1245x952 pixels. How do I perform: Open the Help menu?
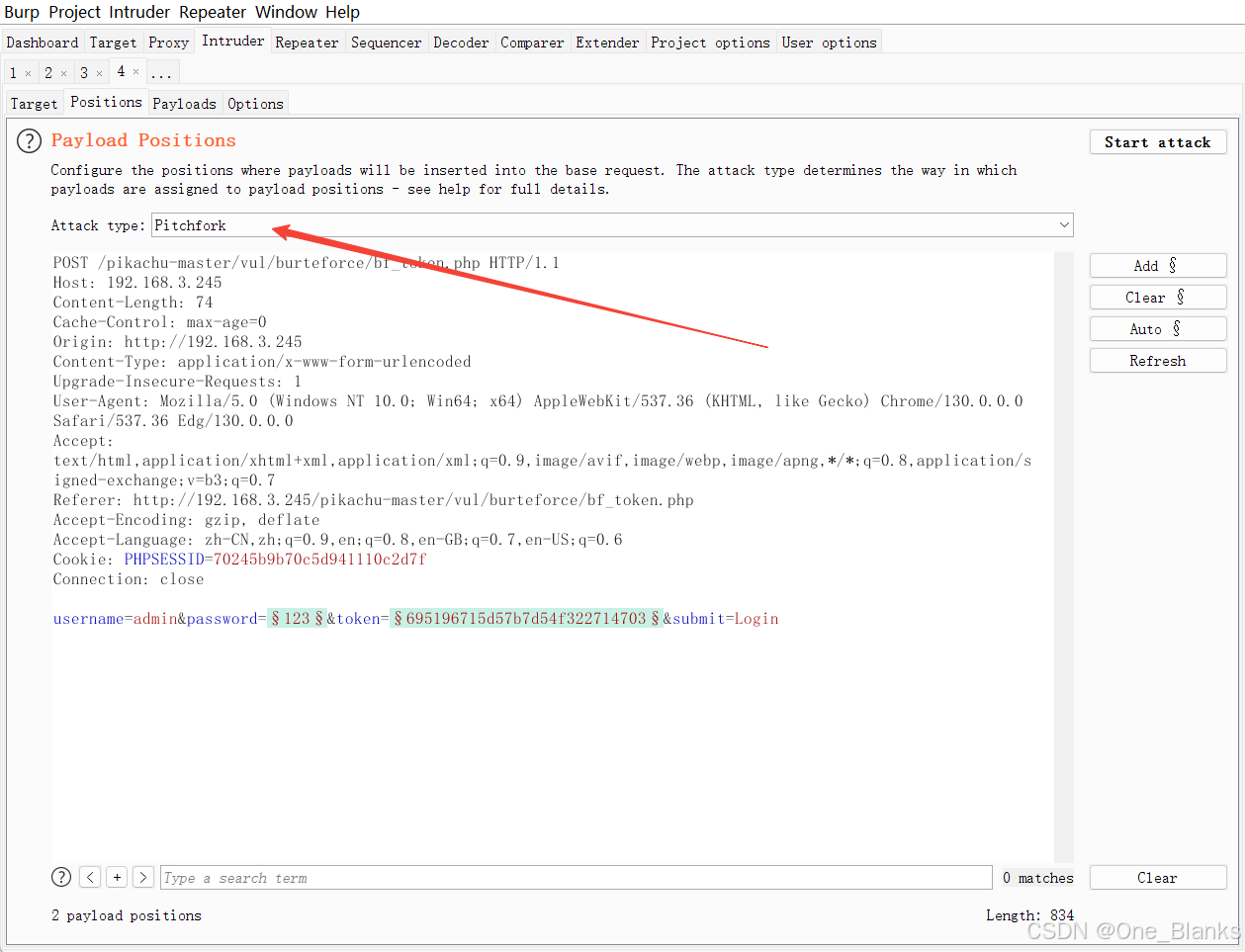pos(342,12)
